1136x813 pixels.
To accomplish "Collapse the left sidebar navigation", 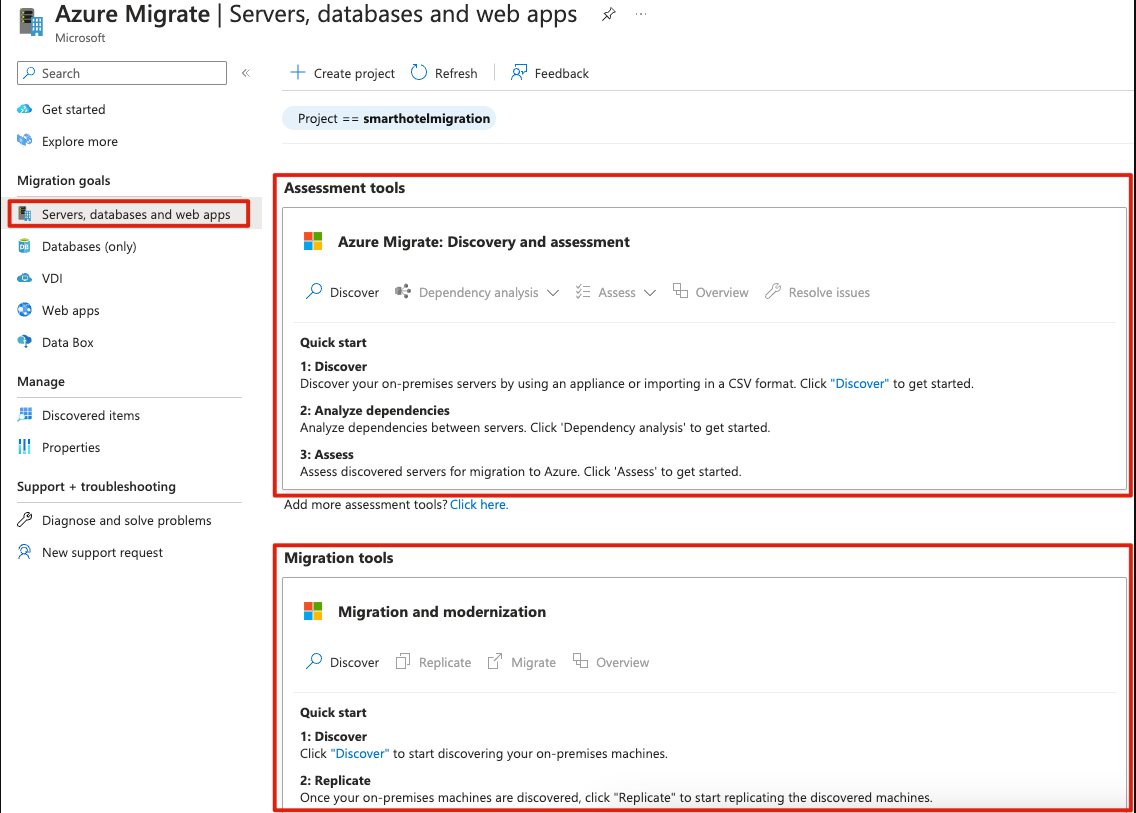I will [246, 73].
